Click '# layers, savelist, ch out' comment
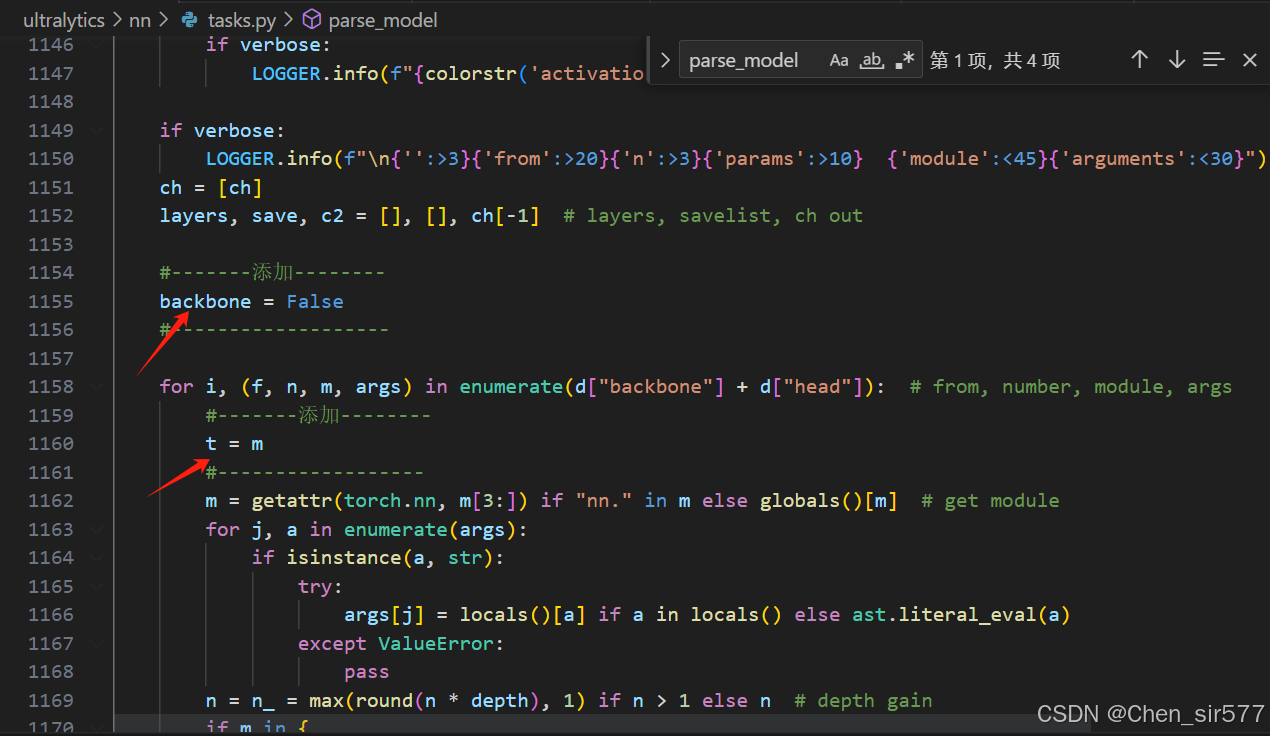 713,215
